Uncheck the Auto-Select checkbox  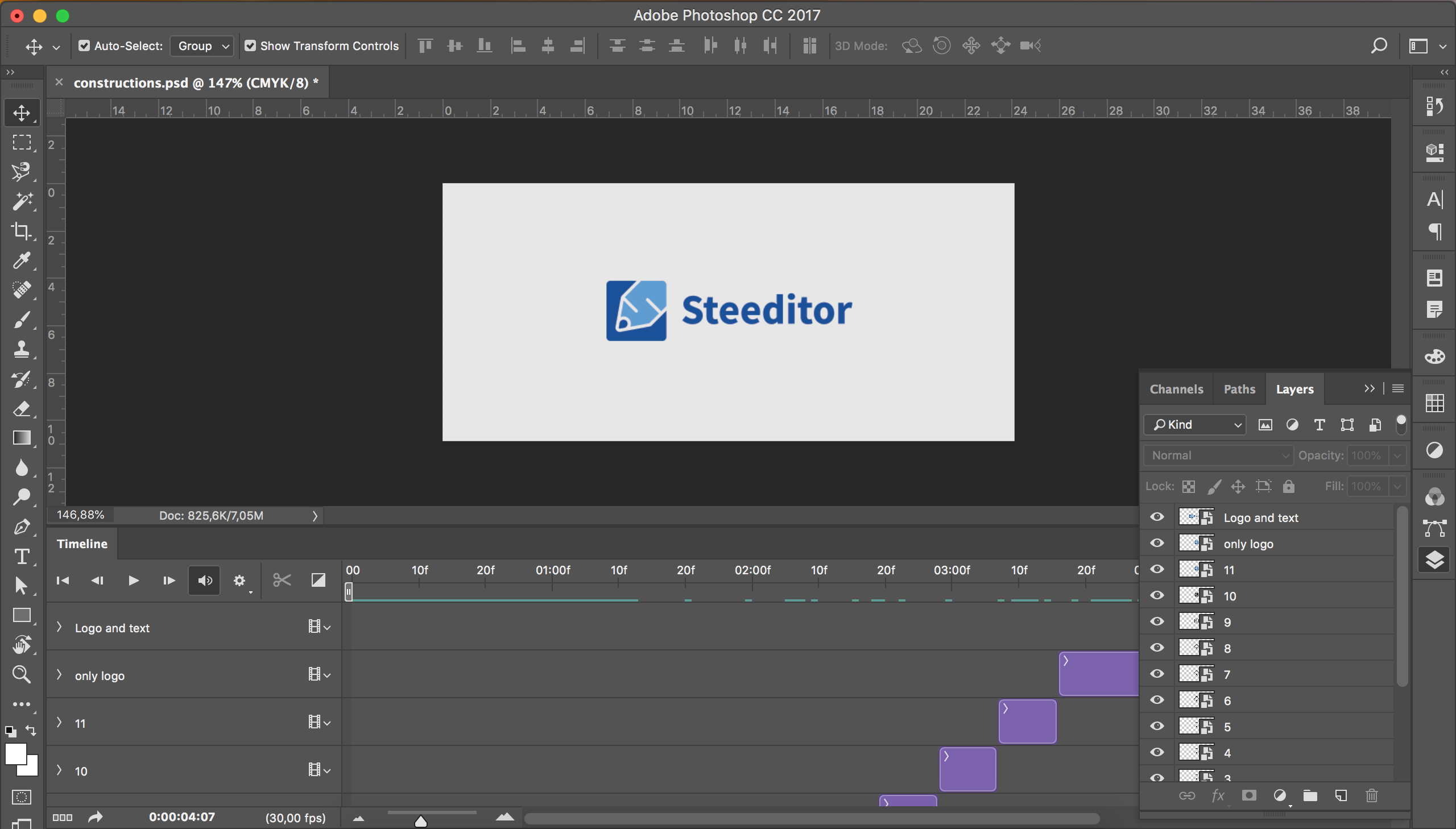pos(84,45)
